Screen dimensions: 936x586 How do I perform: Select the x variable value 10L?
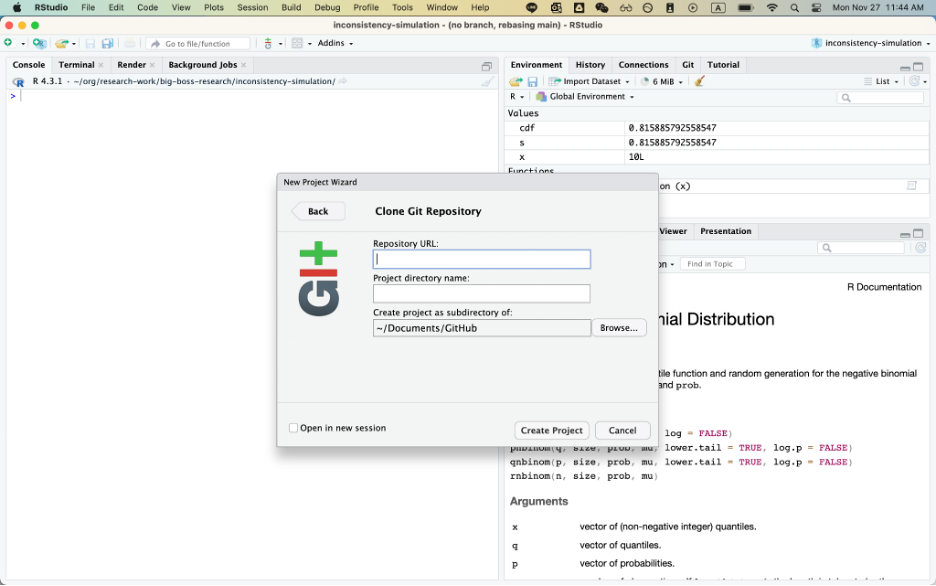636,157
